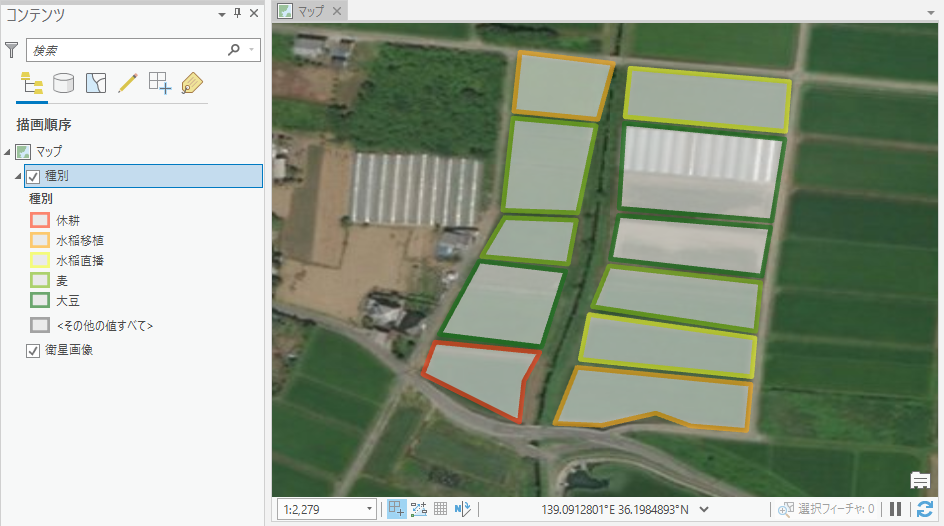This screenshot has height=526, width=944.
Task: Open the map scale dropdown
Action: coord(369,509)
